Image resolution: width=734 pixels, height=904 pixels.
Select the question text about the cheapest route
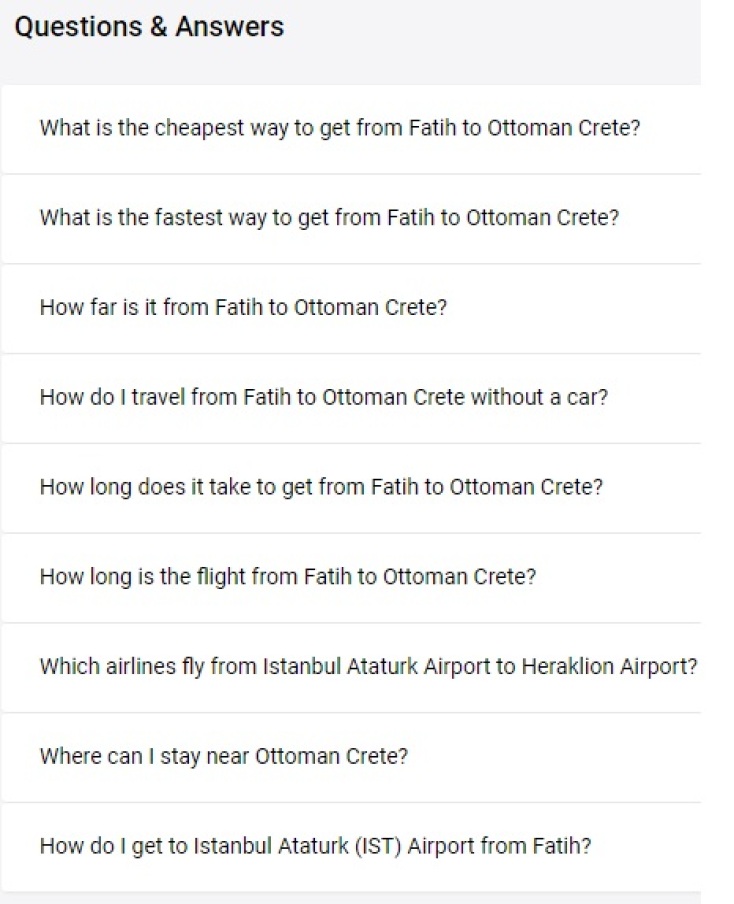(x=339, y=129)
